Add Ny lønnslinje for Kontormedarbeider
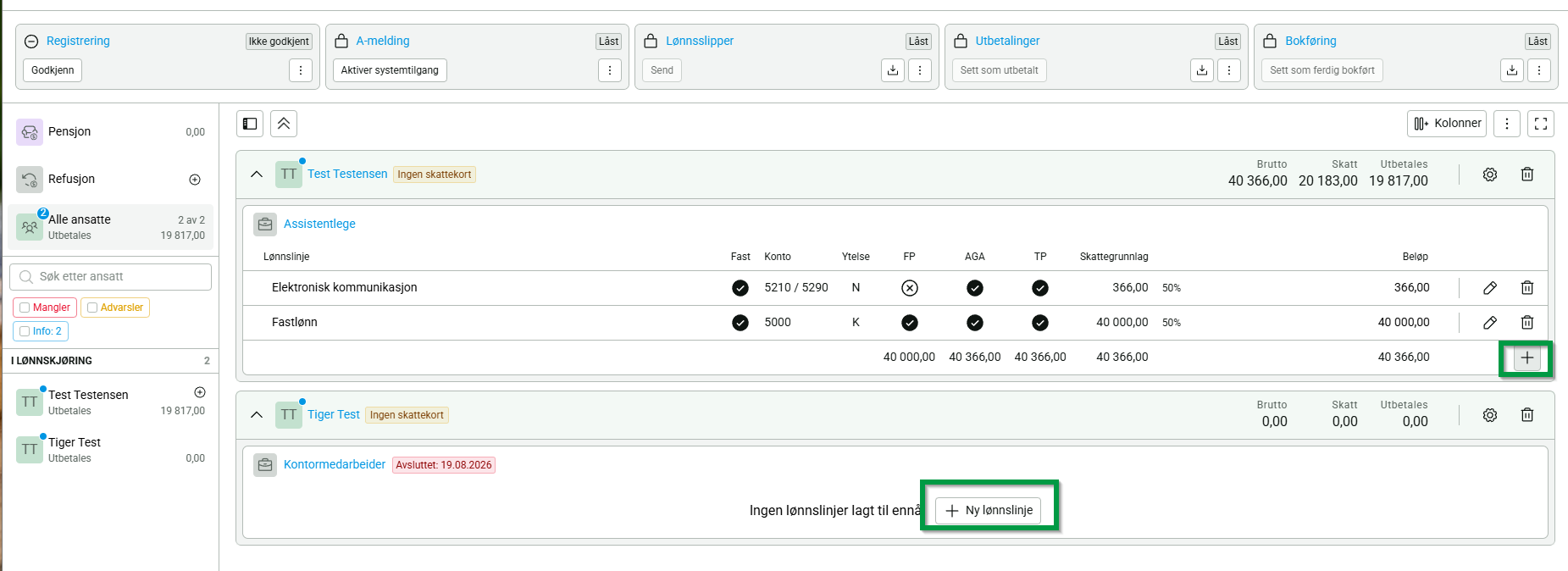This screenshot has height=571, width=1568. (x=989, y=510)
